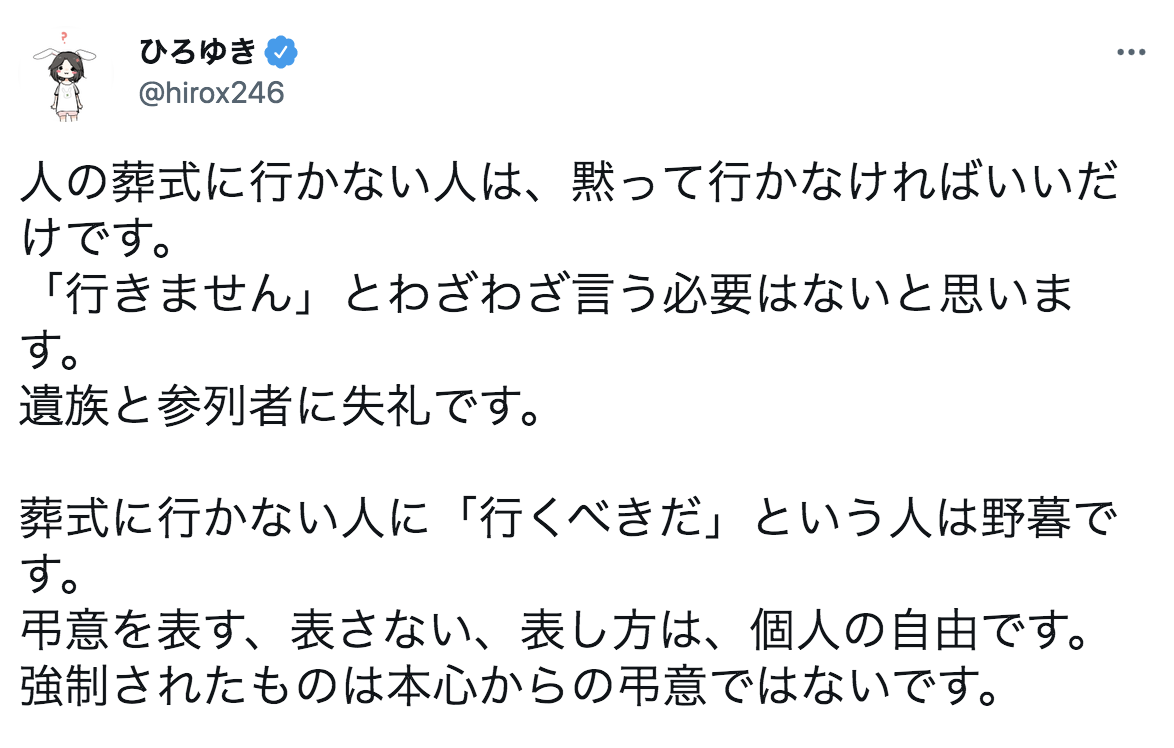The image size is (1174, 748).
Task: Click the line starting 弔意を表す
Action: click(554, 630)
